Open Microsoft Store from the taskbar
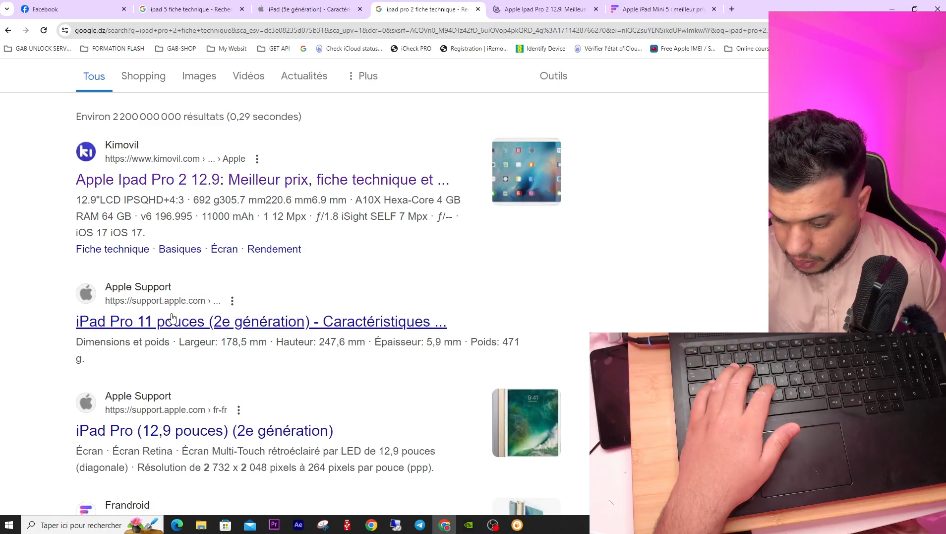 pyautogui.click(x=225, y=525)
